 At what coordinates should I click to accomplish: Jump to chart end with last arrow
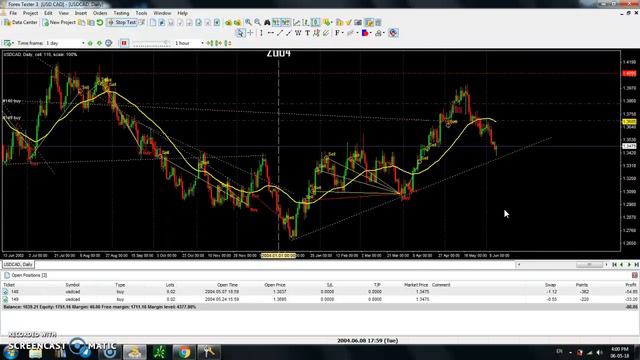[636, 265]
